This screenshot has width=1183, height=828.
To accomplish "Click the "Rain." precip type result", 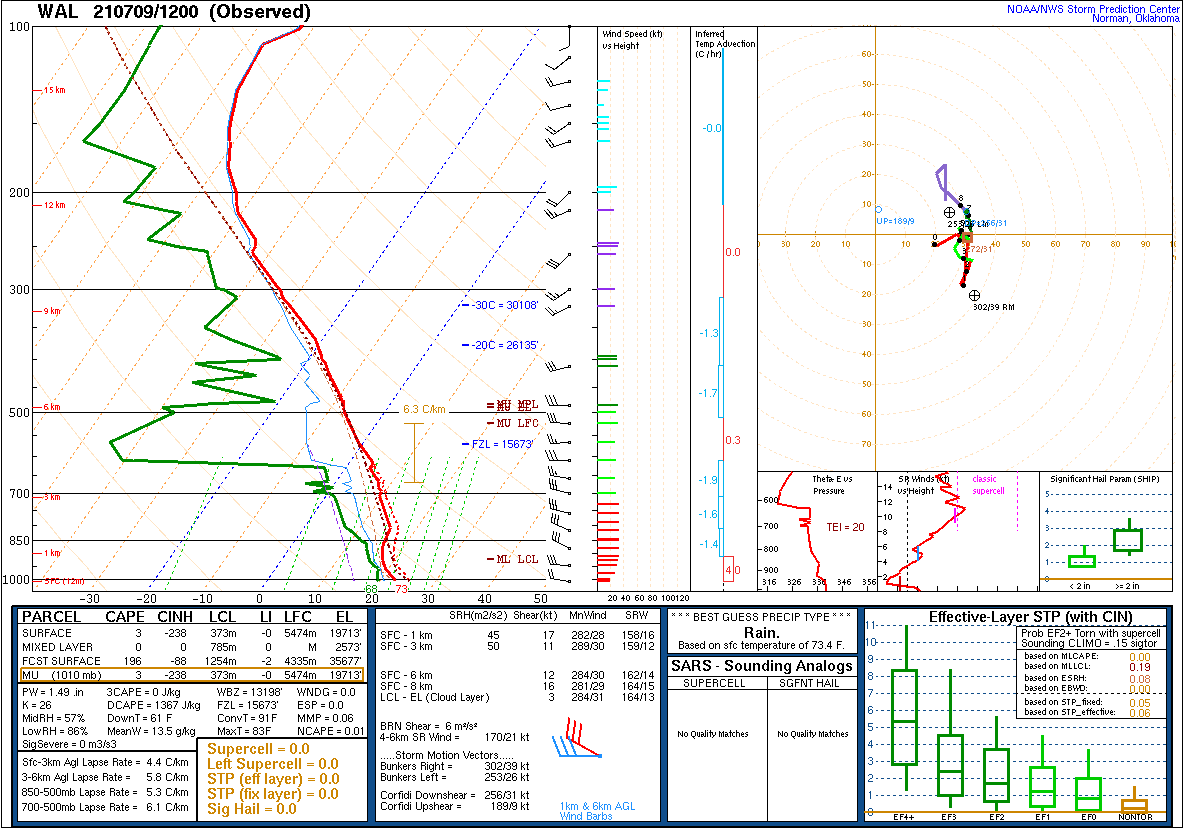I will point(762,633).
